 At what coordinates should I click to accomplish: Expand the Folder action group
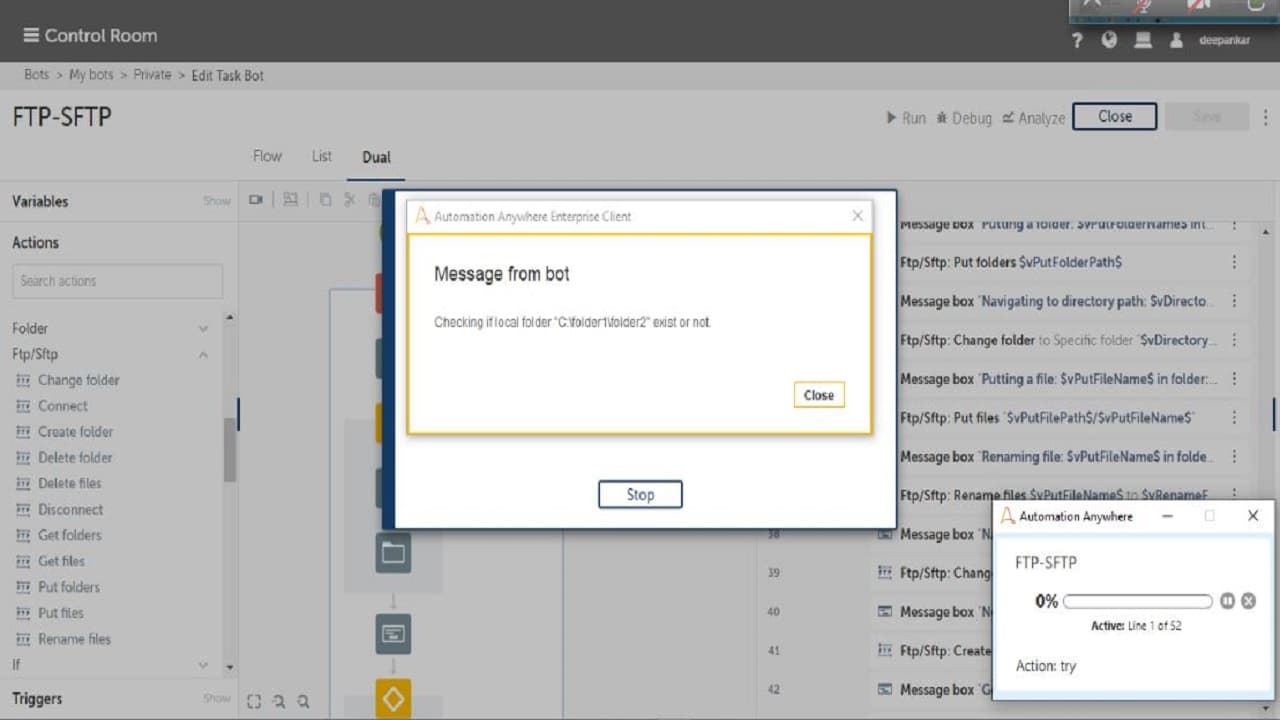click(x=203, y=328)
